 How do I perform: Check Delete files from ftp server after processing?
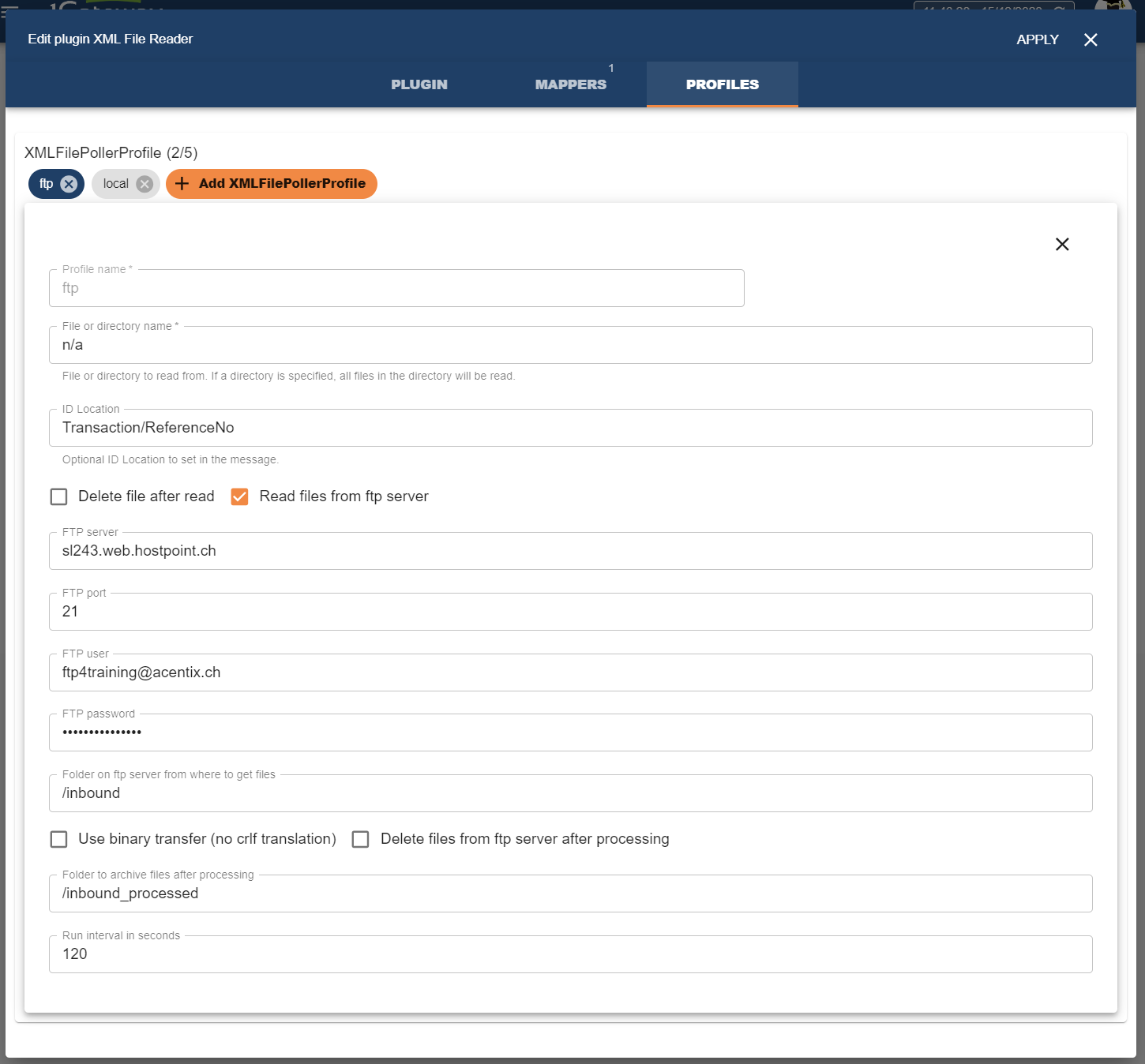[361, 839]
